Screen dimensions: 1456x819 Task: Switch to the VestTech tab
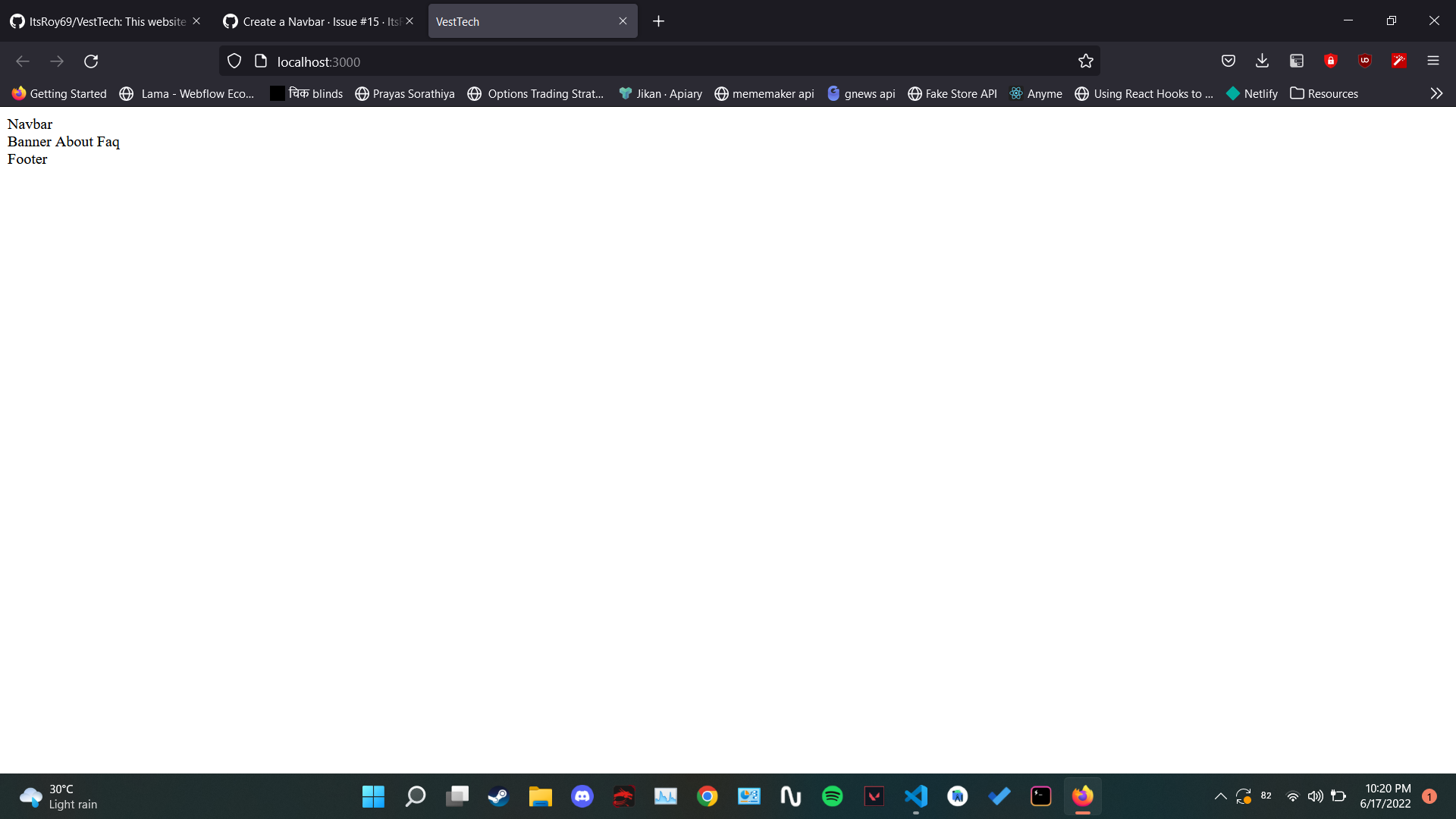[523, 21]
